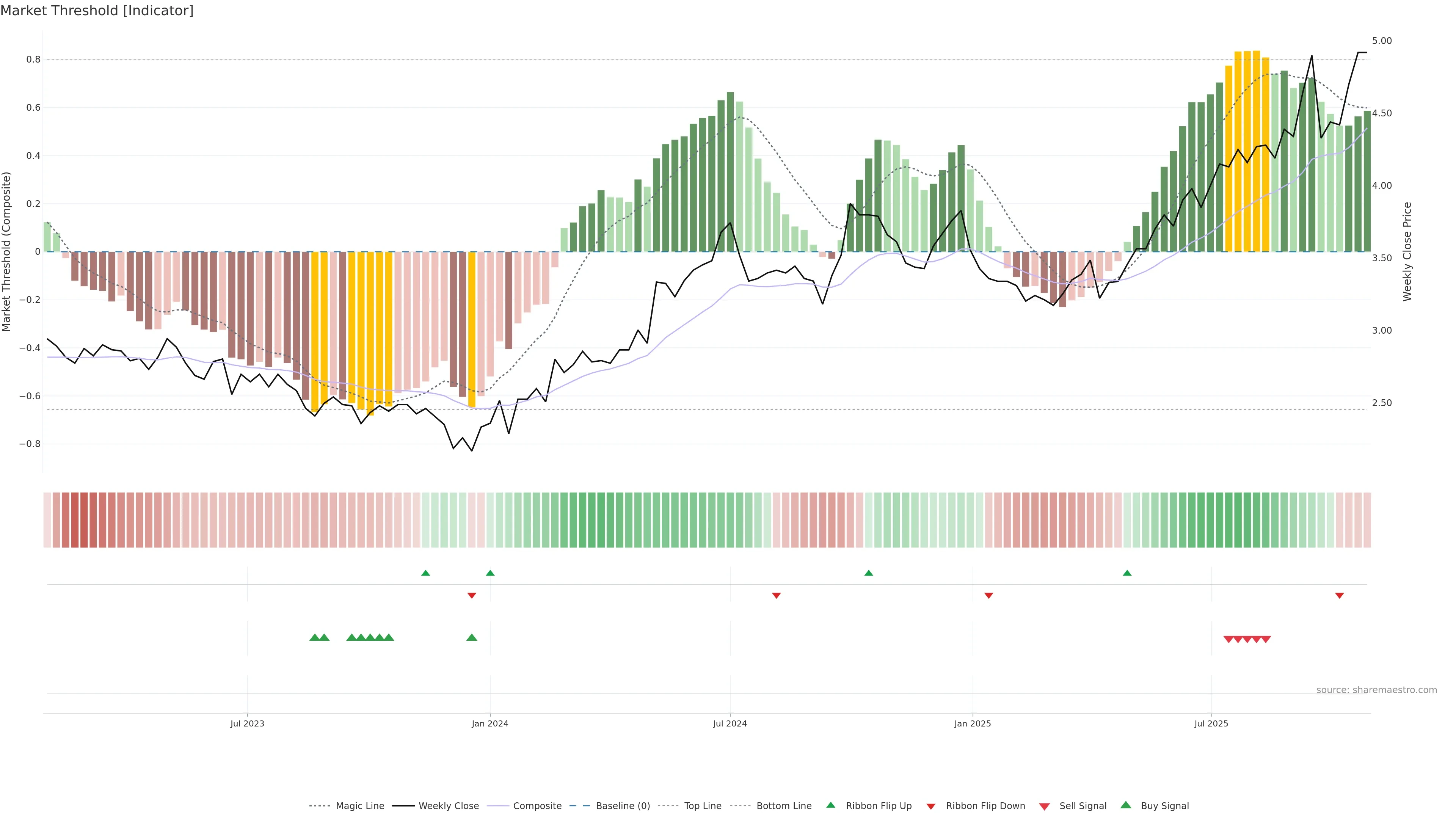This screenshot has width=1456, height=819.
Task: Click the Jul 2024 x-axis label
Action: (x=730, y=723)
